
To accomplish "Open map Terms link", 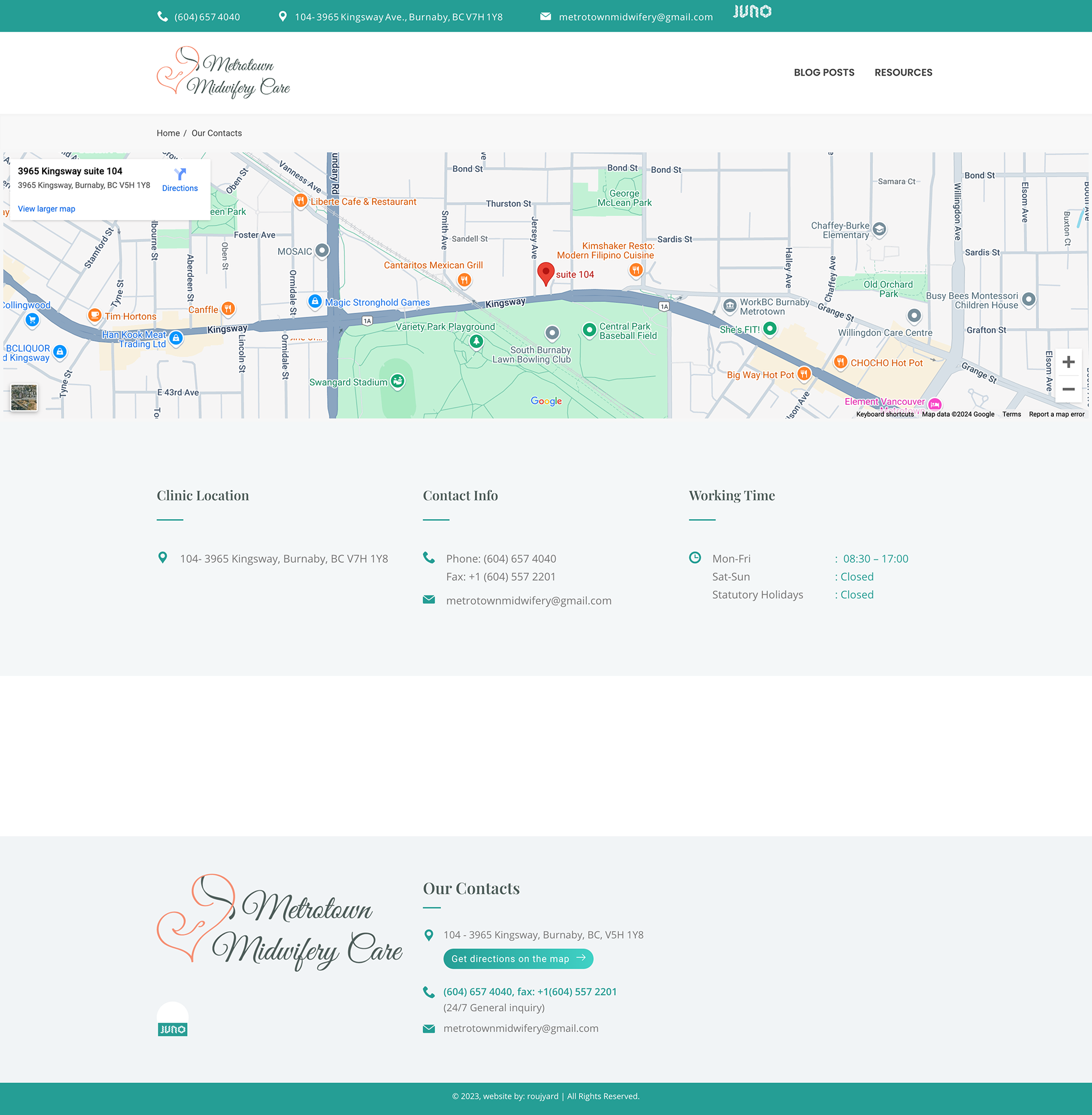I will (1012, 414).
